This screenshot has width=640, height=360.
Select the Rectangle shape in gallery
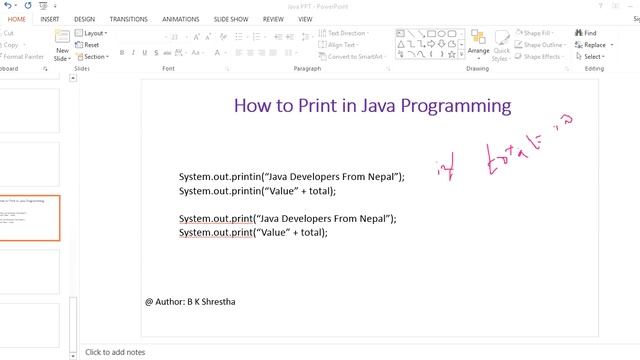(431, 33)
